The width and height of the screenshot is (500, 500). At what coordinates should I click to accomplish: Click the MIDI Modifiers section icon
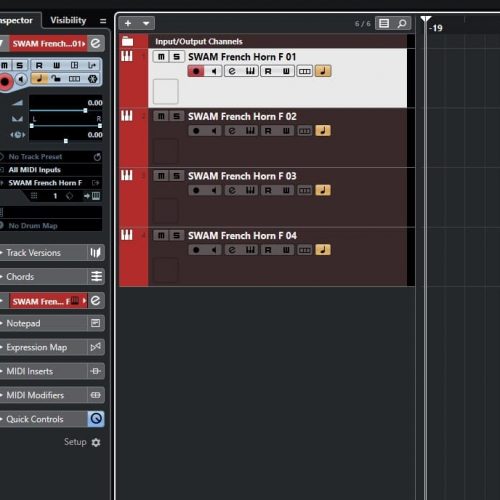(x=96, y=395)
